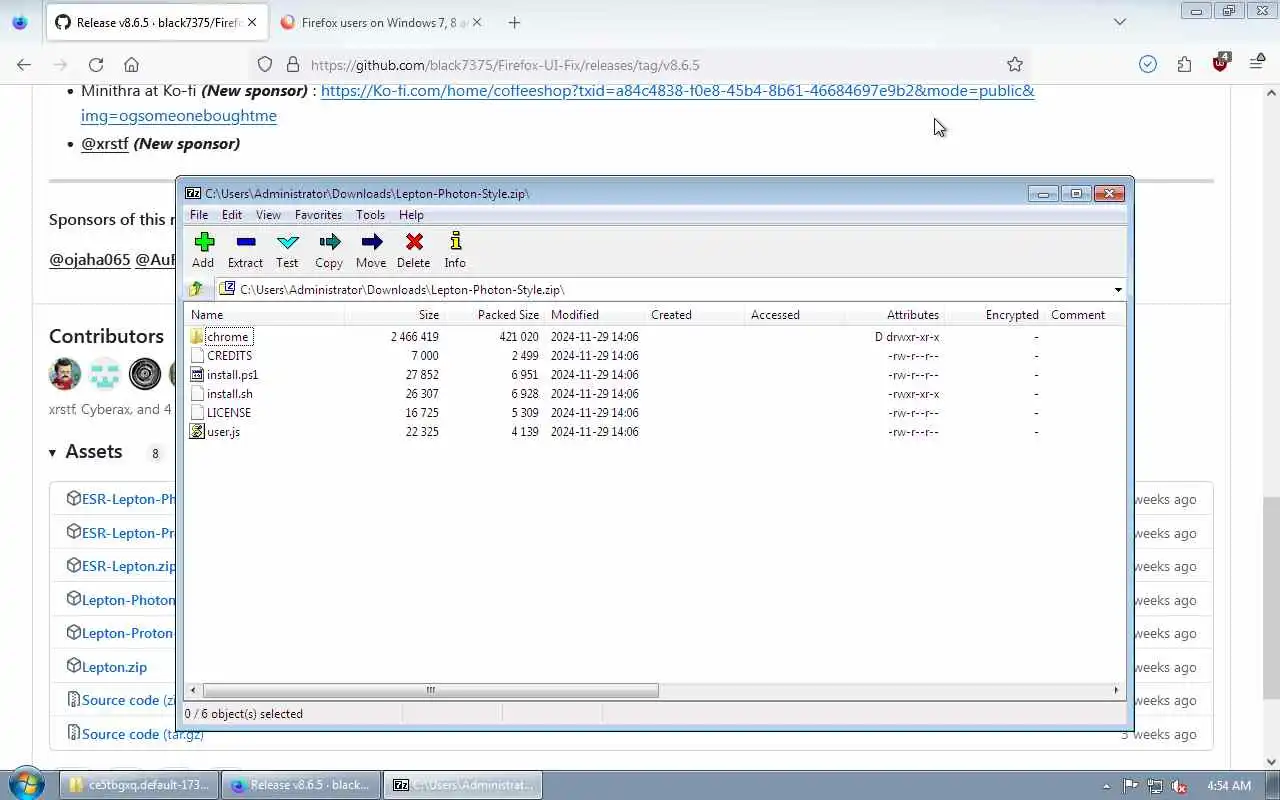Open the uBlock Origin shield icon
Viewport: 1280px width, 800px height.
(x=1220, y=64)
